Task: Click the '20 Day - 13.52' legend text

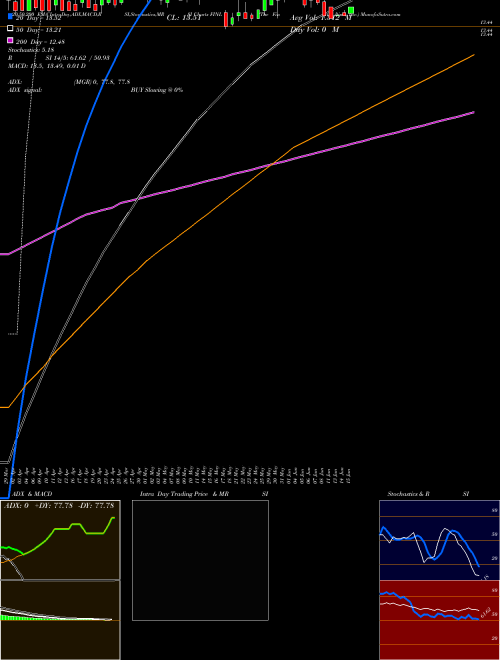Action: (x=39, y=18)
